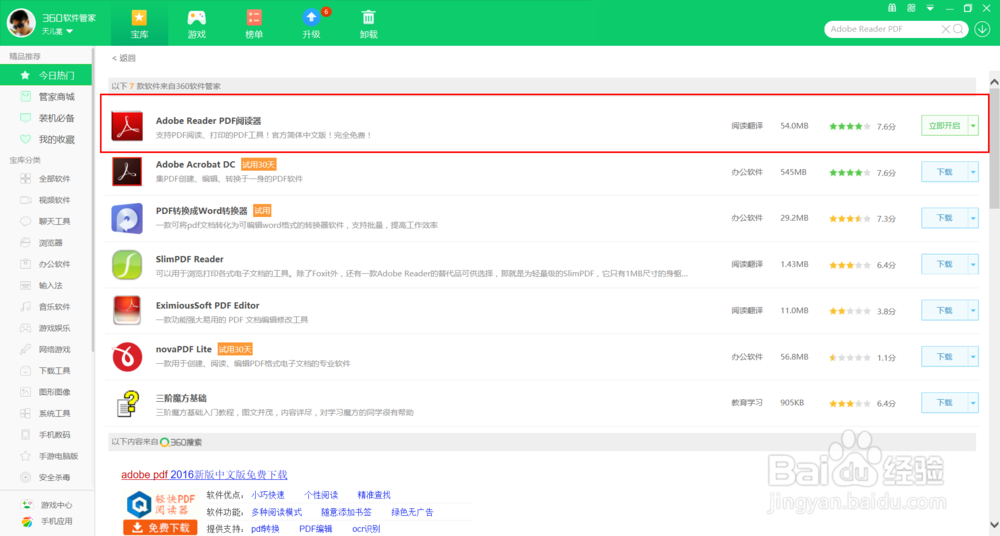The image size is (1000, 536).
Task: Expand download options for EximiousSoft PDF Editor
Action: [x=973, y=311]
